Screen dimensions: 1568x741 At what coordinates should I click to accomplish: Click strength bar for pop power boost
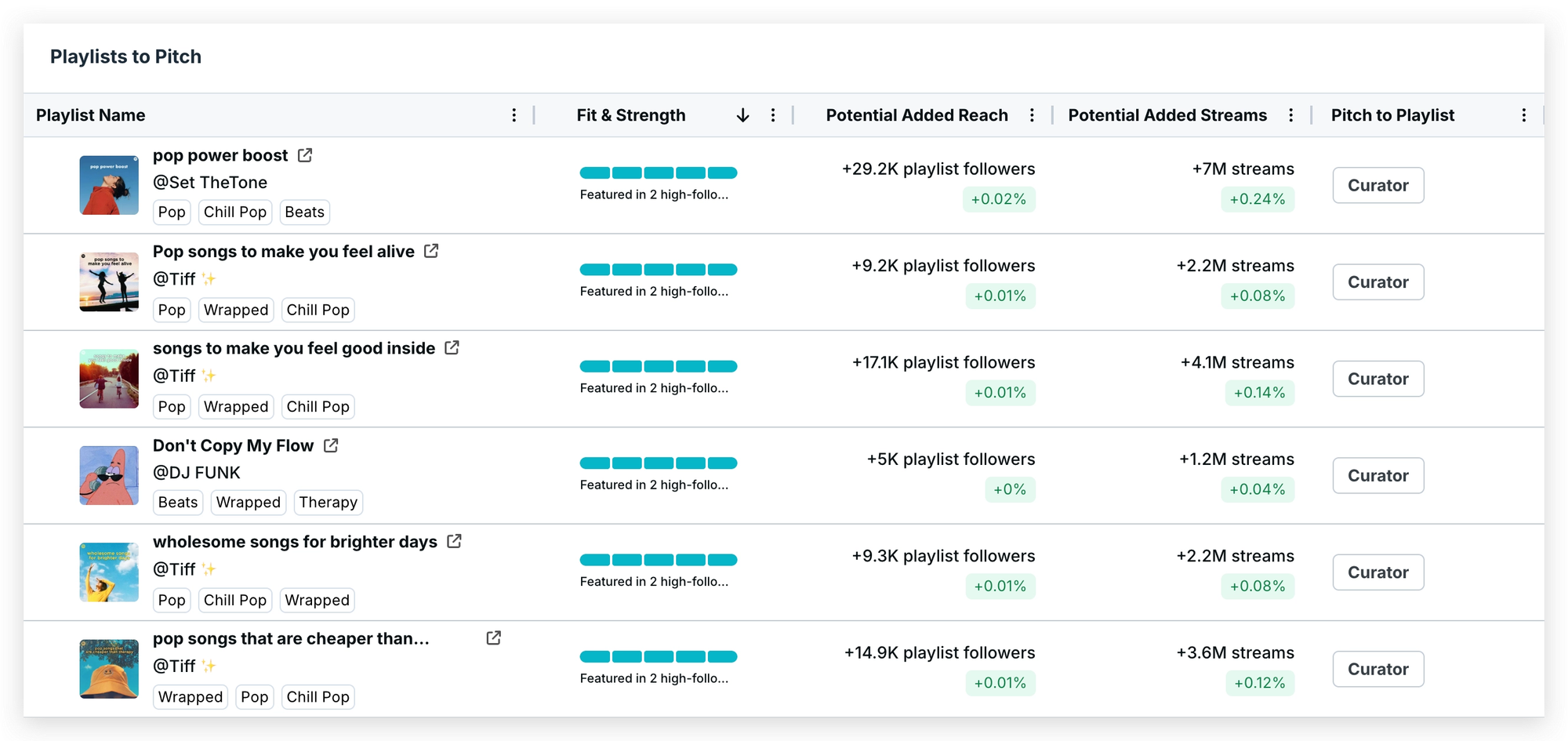pos(658,173)
